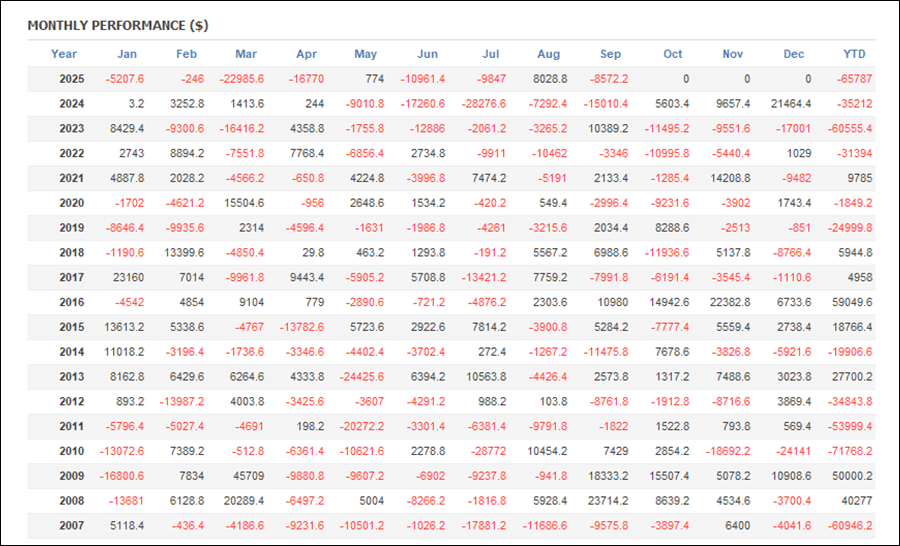Click the Dec column header
Screen dimensions: 900x546
[794, 54]
